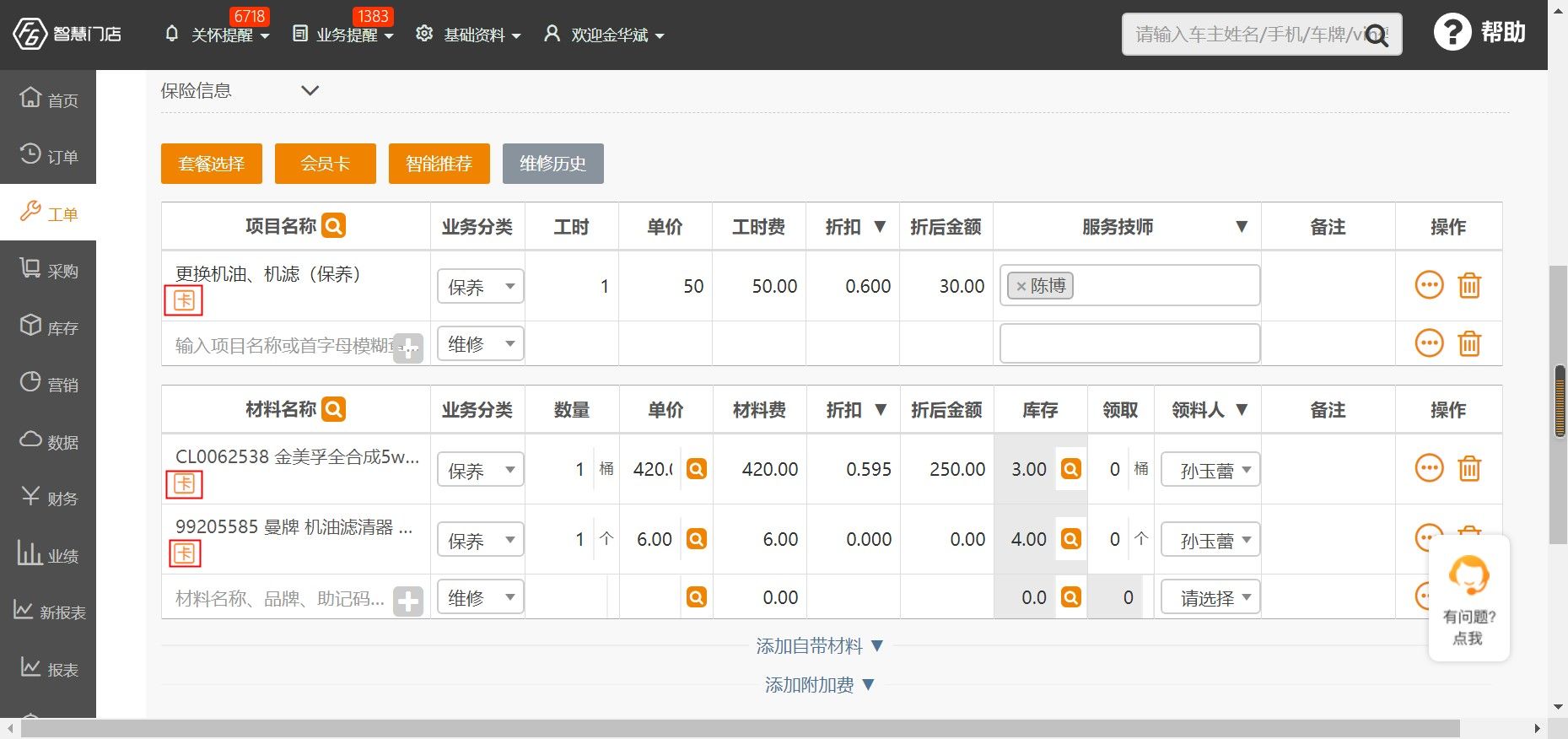1568x739 pixels.
Task: Open 折扣 dropdown in project table header
Action: coord(880,226)
